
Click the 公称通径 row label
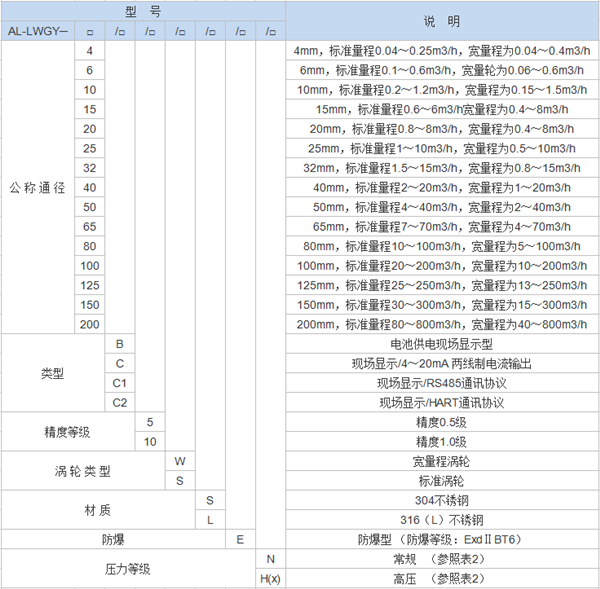click(38, 188)
